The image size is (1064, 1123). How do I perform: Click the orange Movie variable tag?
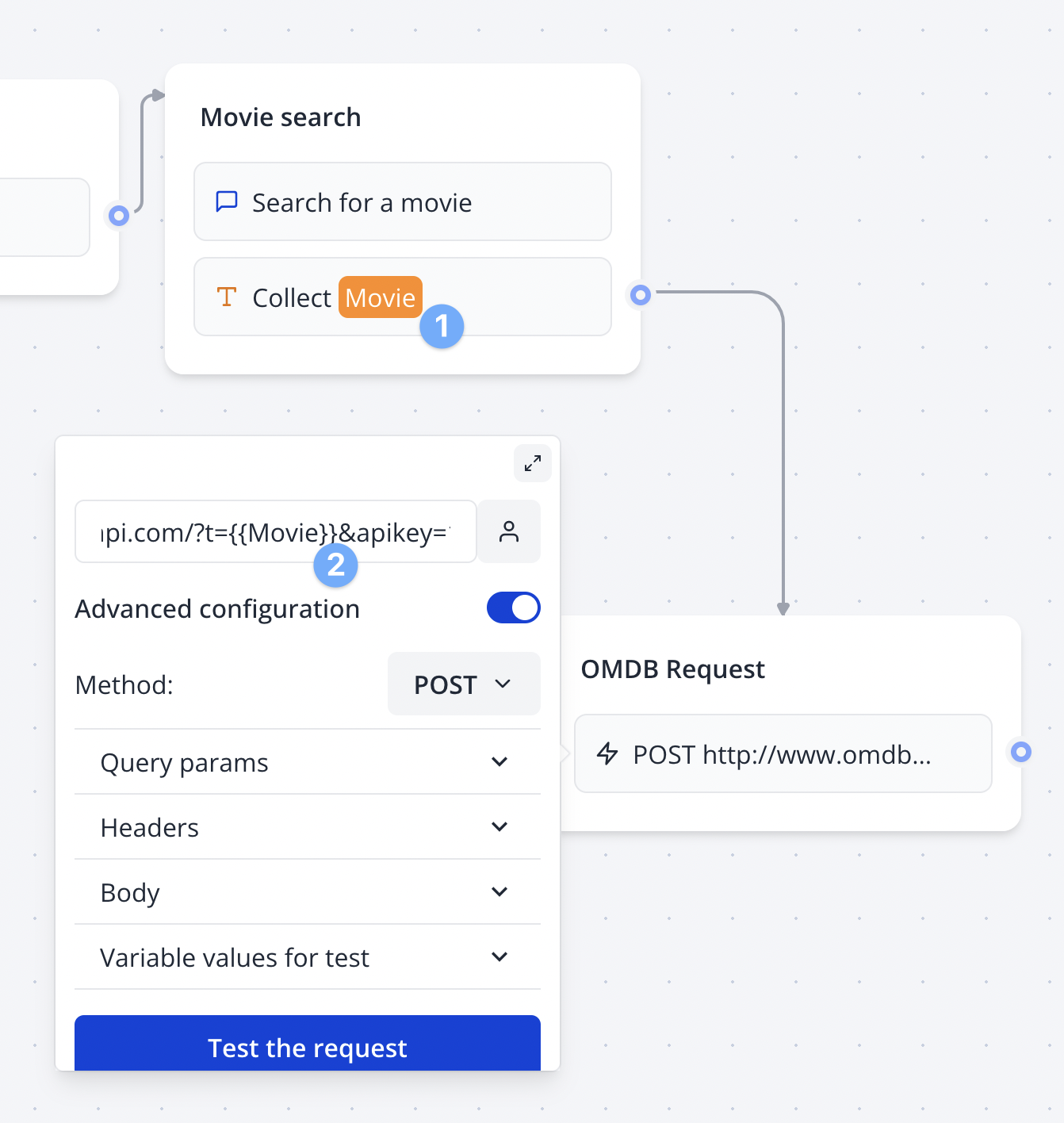pos(380,297)
